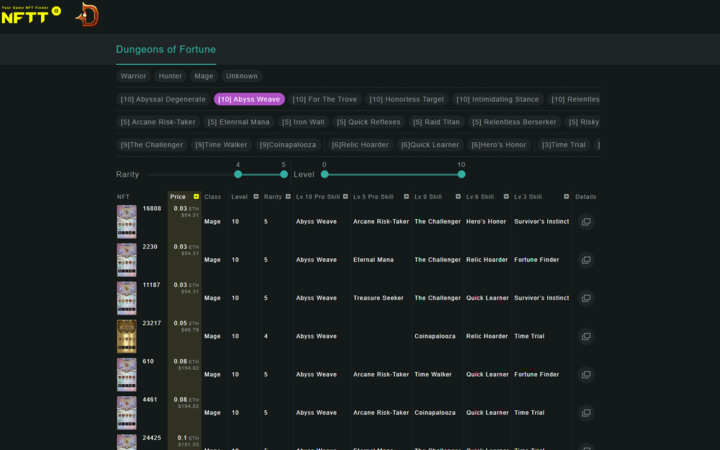Click 'Eternal Mana' in NFT 2230 row
The width and height of the screenshot is (720, 450).
click(373, 260)
